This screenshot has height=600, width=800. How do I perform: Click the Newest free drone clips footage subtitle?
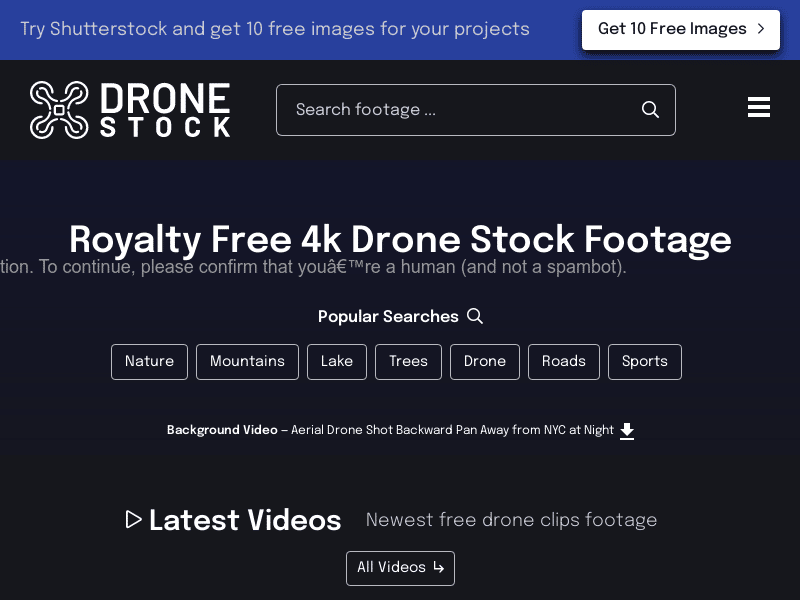coord(511,520)
